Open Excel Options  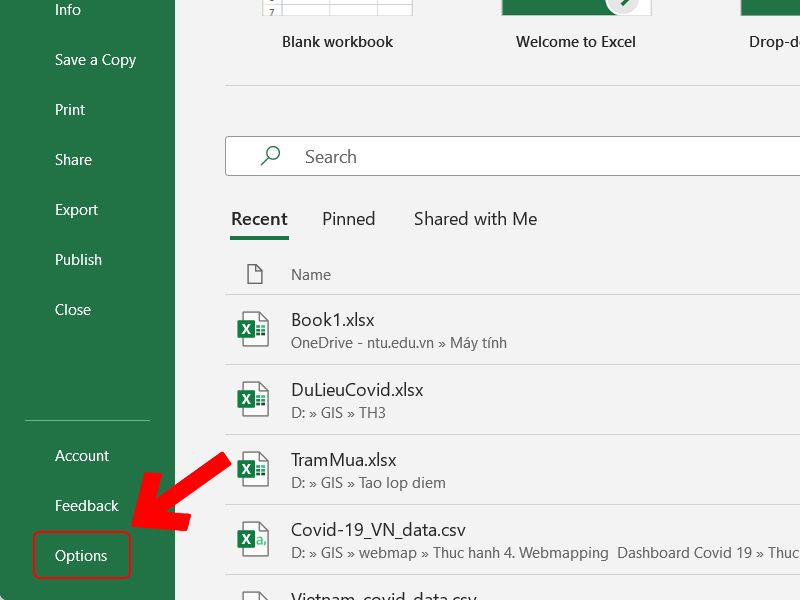[x=81, y=555]
